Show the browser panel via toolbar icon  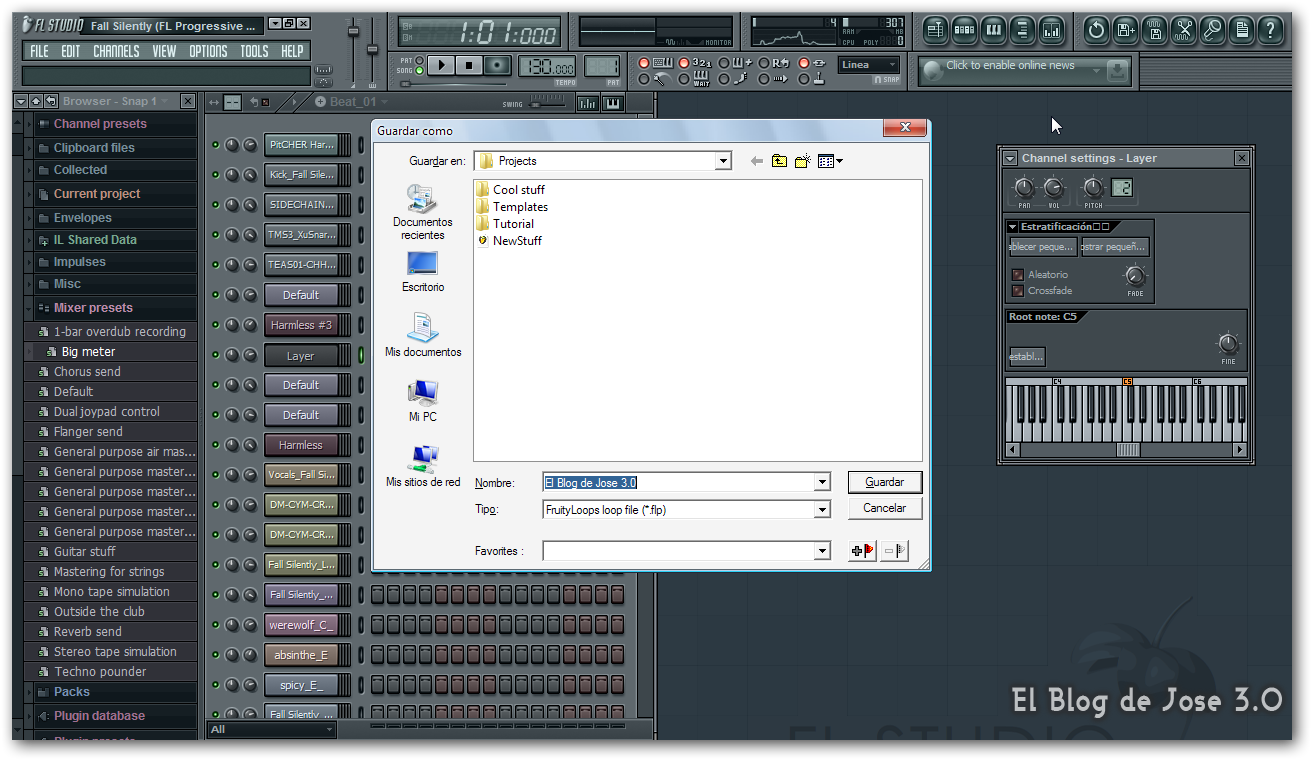[x=1023, y=30]
